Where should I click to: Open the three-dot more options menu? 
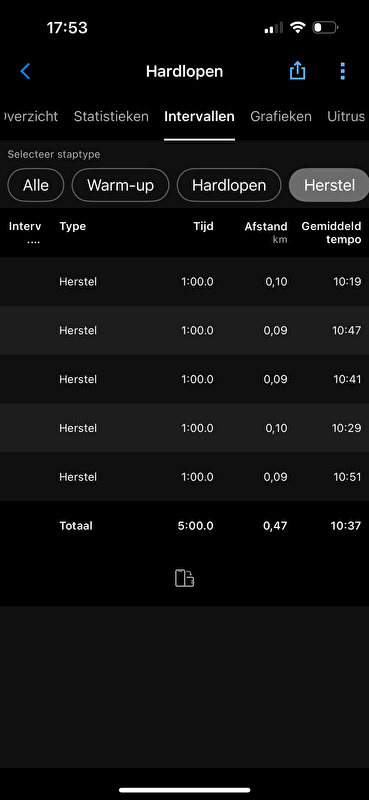pos(342,71)
